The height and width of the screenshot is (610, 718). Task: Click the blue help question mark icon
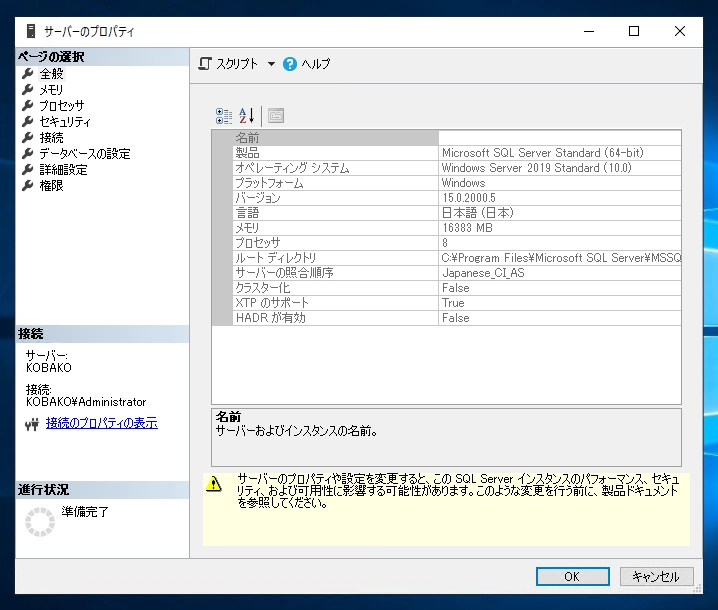pos(289,64)
